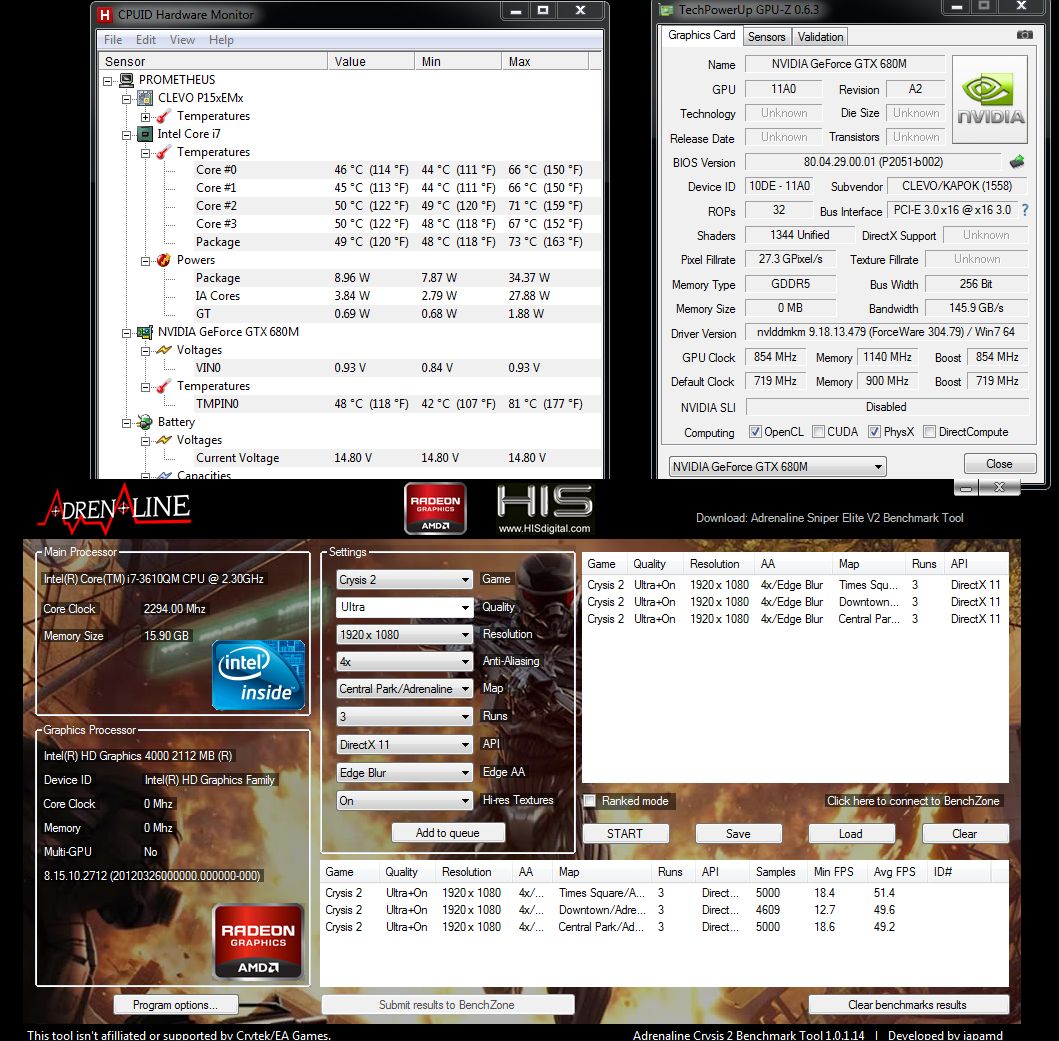Switch to the Sensors tab in GPU-Z
The image size is (1059, 1041).
coord(767,36)
